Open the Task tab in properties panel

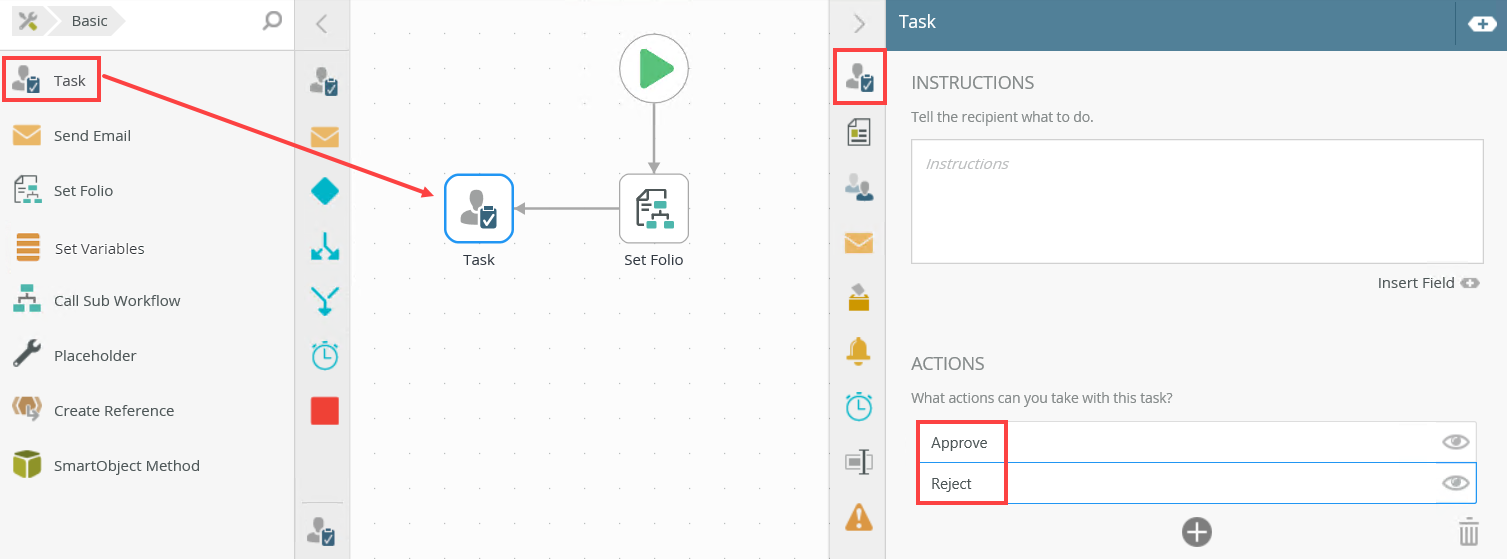click(x=859, y=78)
